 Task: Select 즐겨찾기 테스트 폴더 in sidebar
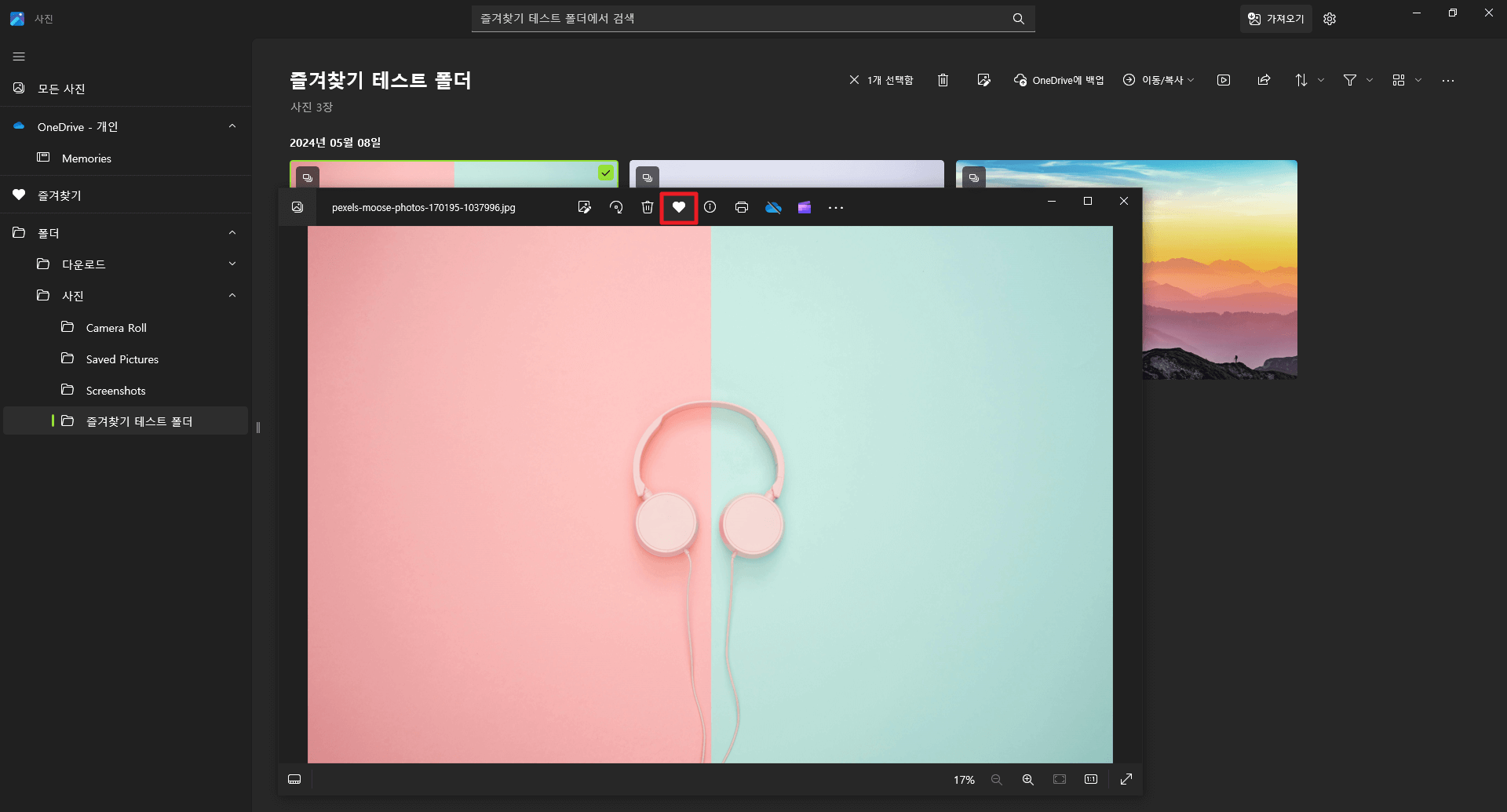click(126, 421)
